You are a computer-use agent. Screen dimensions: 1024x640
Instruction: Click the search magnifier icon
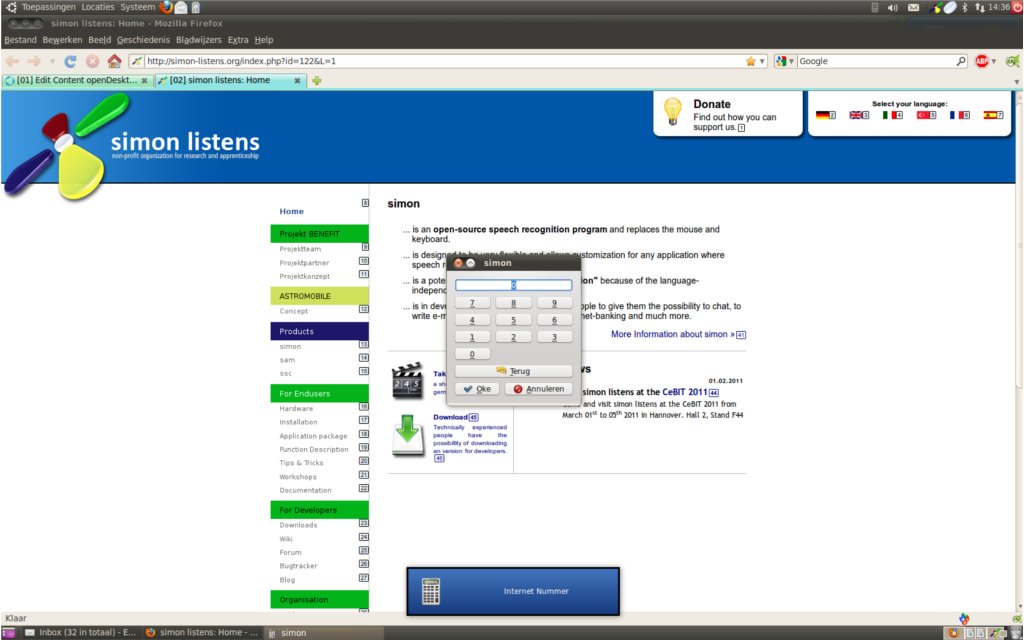[x=961, y=61]
